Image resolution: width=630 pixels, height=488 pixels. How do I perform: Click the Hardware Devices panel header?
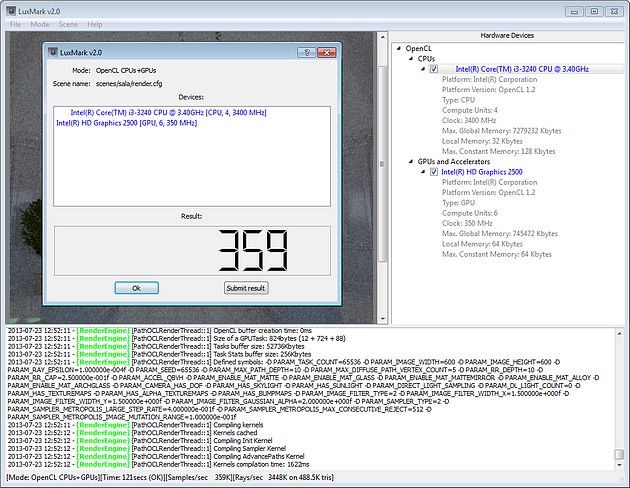(x=507, y=35)
